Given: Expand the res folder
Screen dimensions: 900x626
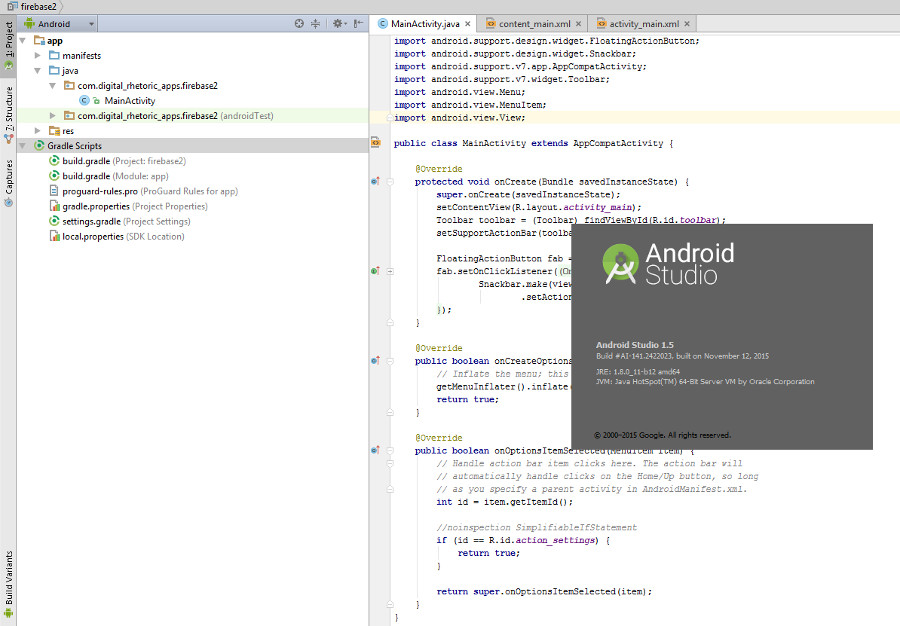Looking at the screenshot, I should [36, 130].
